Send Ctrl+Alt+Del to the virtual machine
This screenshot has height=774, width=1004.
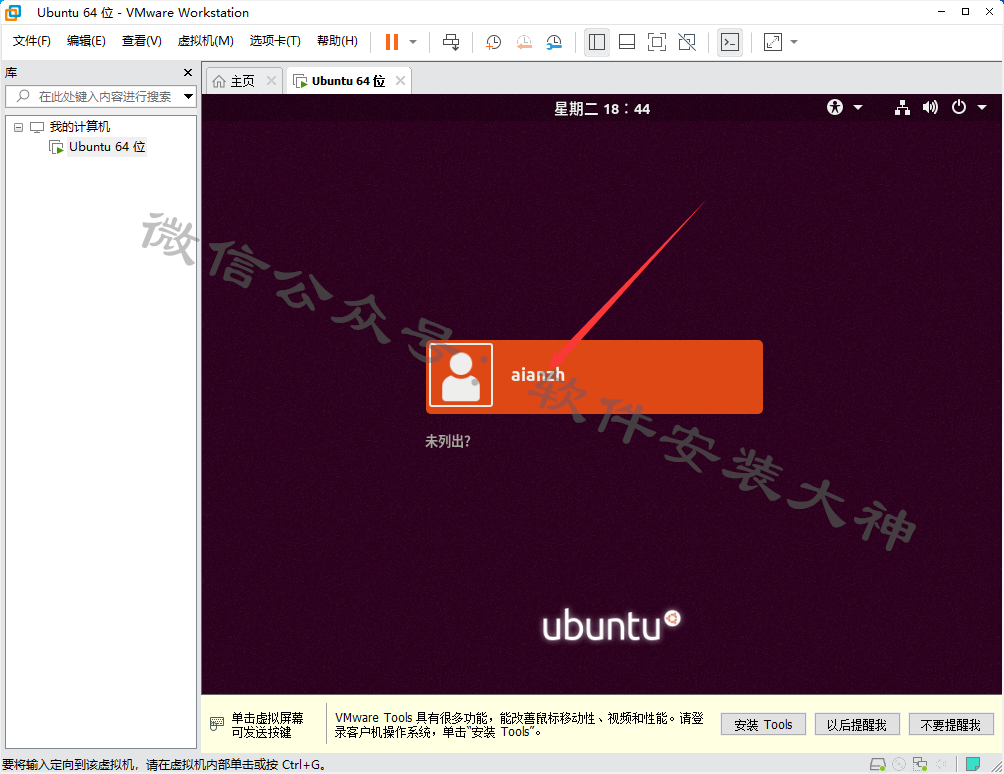pos(451,42)
